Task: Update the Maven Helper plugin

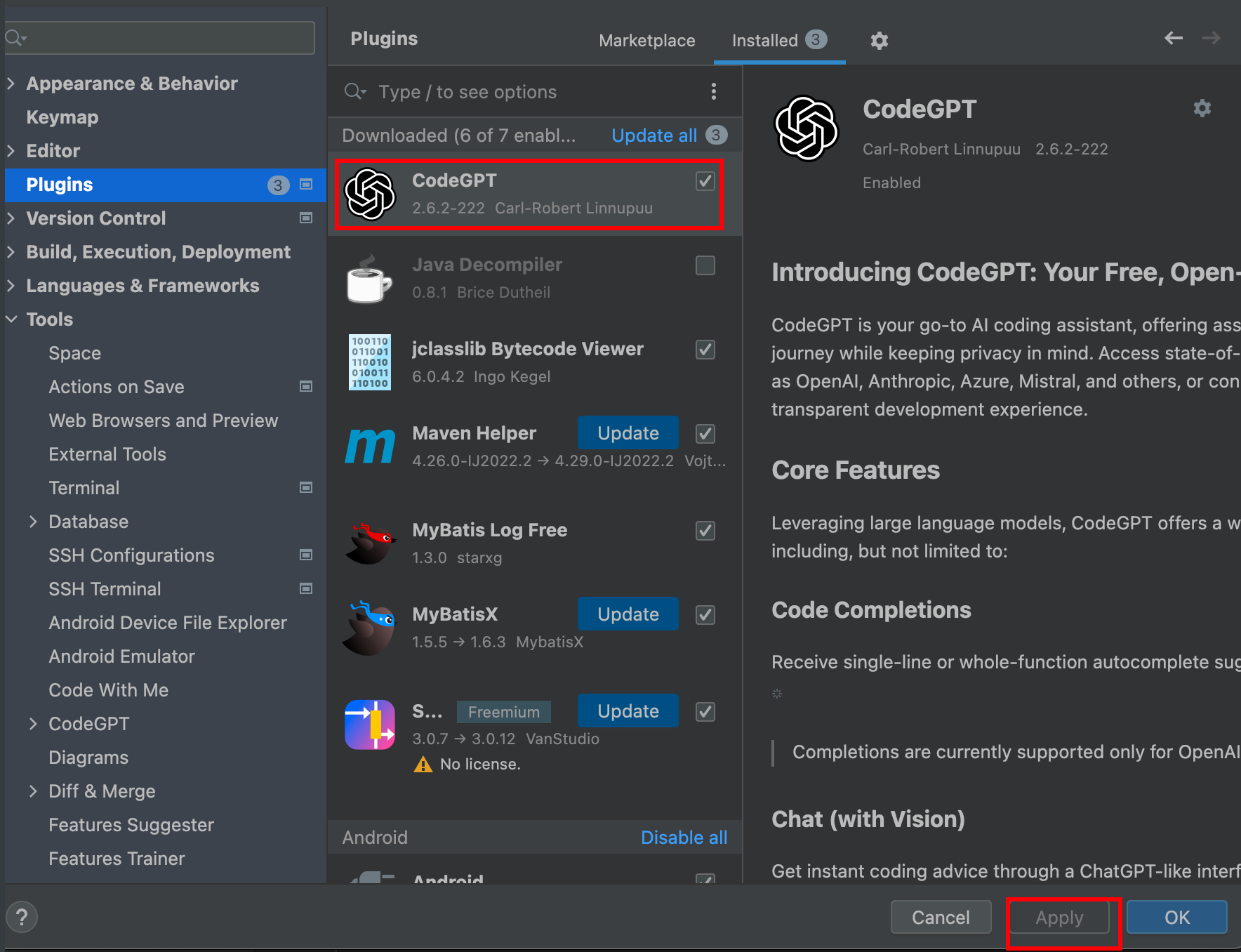Action: pyautogui.click(x=628, y=432)
